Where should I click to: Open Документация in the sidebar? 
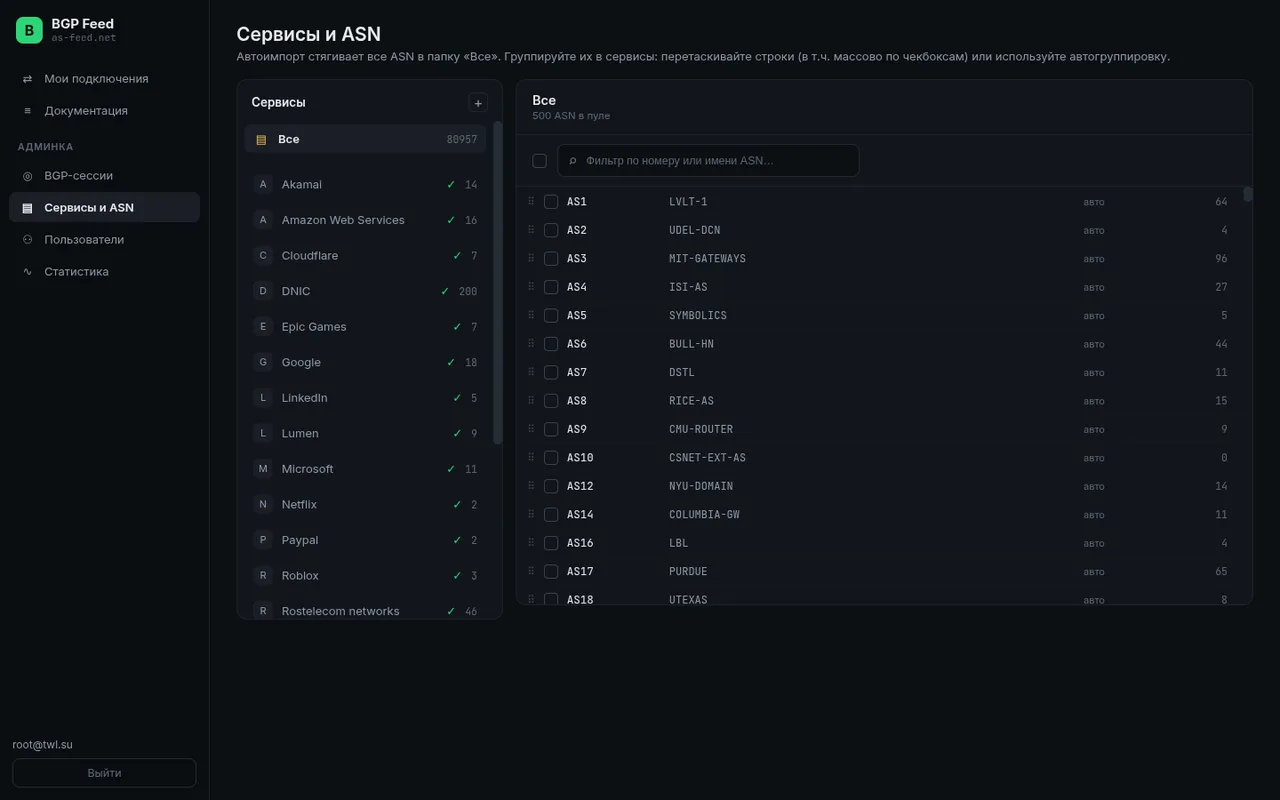point(104,111)
